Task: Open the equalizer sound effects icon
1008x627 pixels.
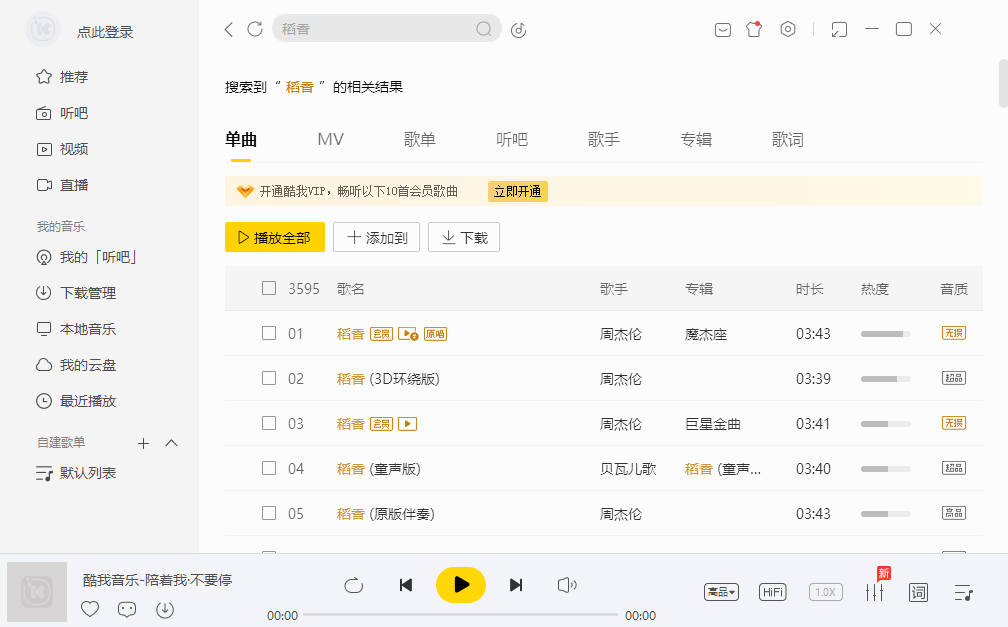Action: point(874,592)
